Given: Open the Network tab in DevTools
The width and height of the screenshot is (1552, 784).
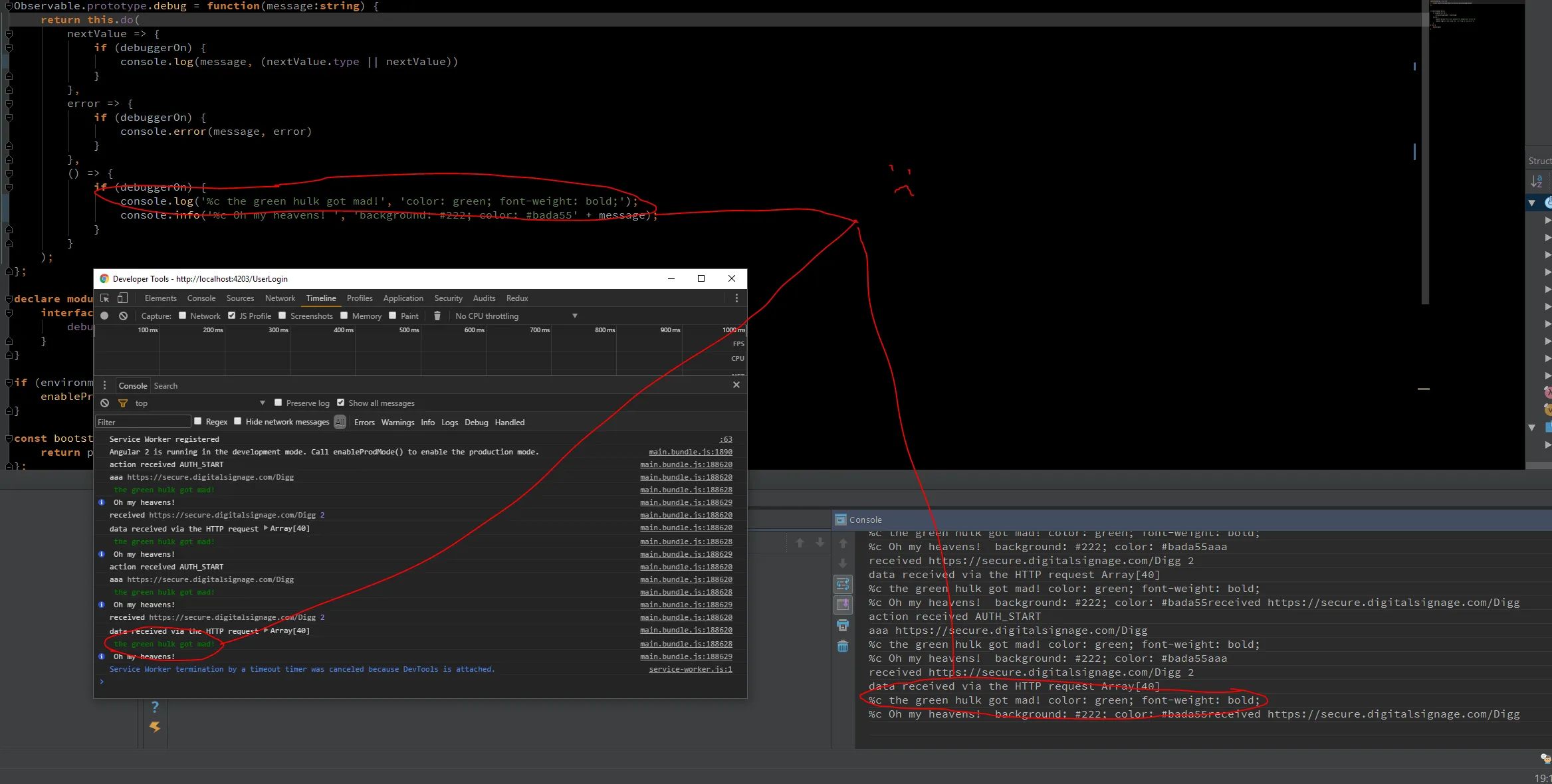Looking at the screenshot, I should (280, 298).
